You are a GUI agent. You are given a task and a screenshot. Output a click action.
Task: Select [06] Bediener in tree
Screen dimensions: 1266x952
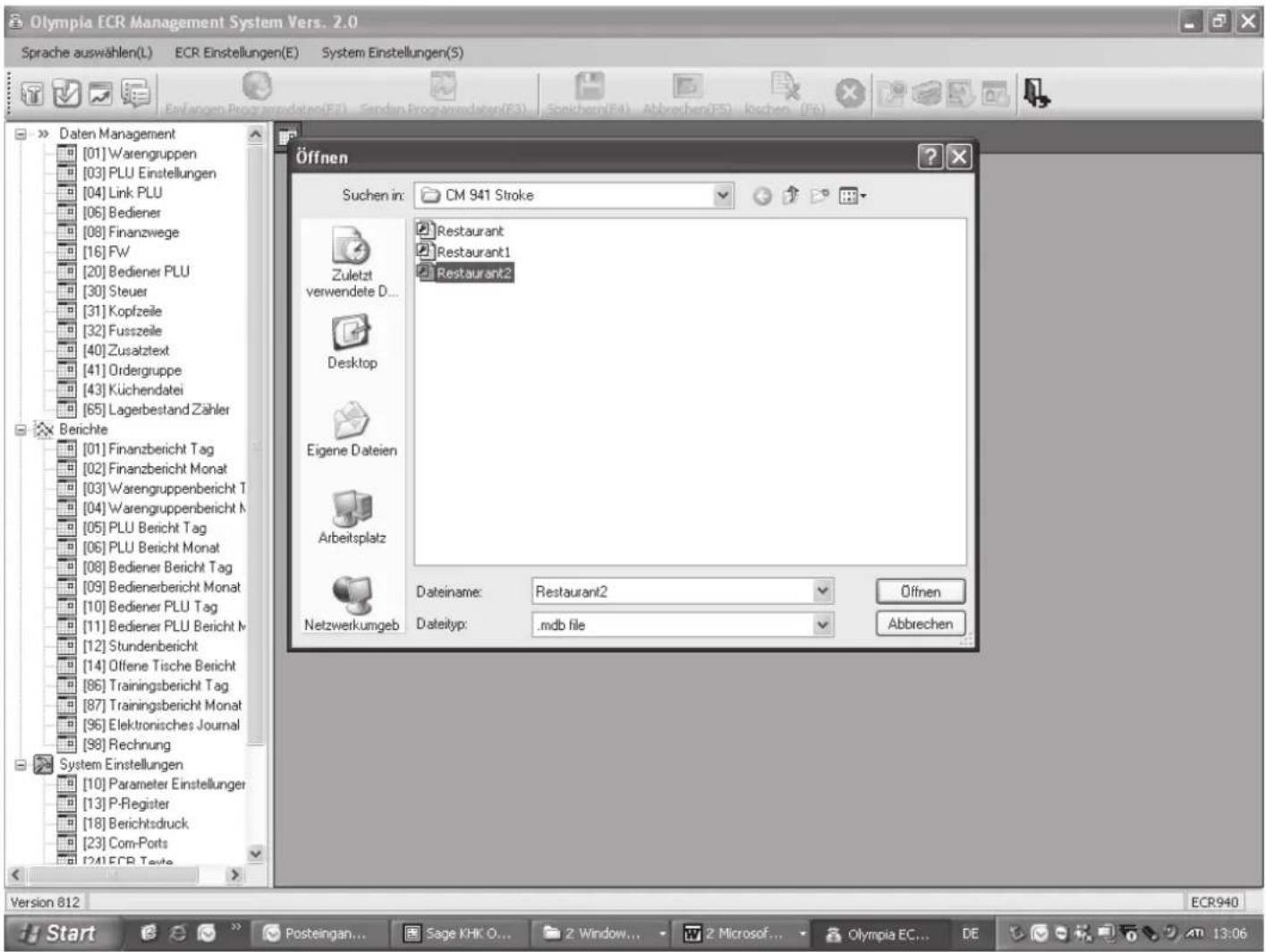point(122,213)
